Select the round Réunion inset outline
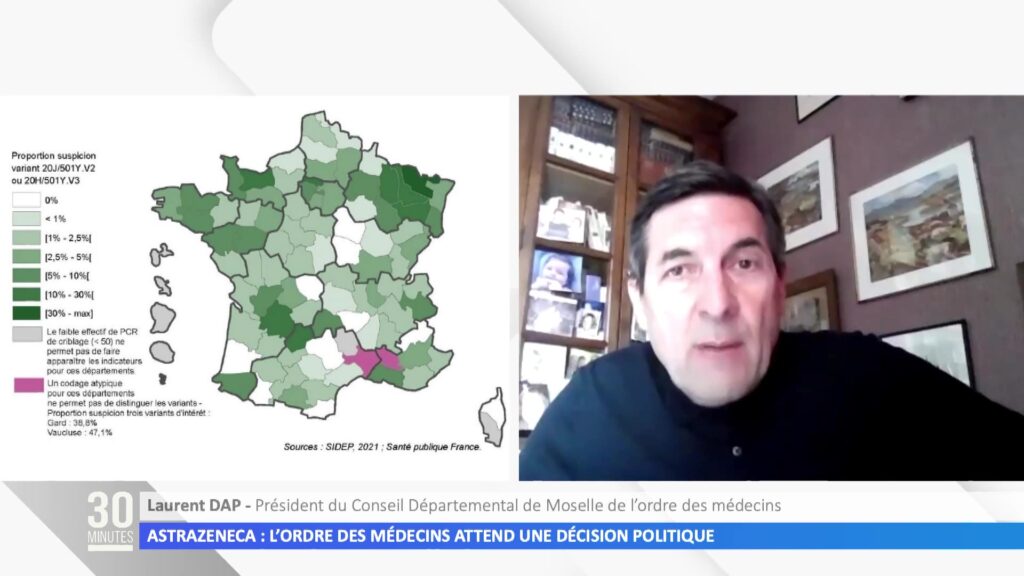 pyautogui.click(x=162, y=353)
